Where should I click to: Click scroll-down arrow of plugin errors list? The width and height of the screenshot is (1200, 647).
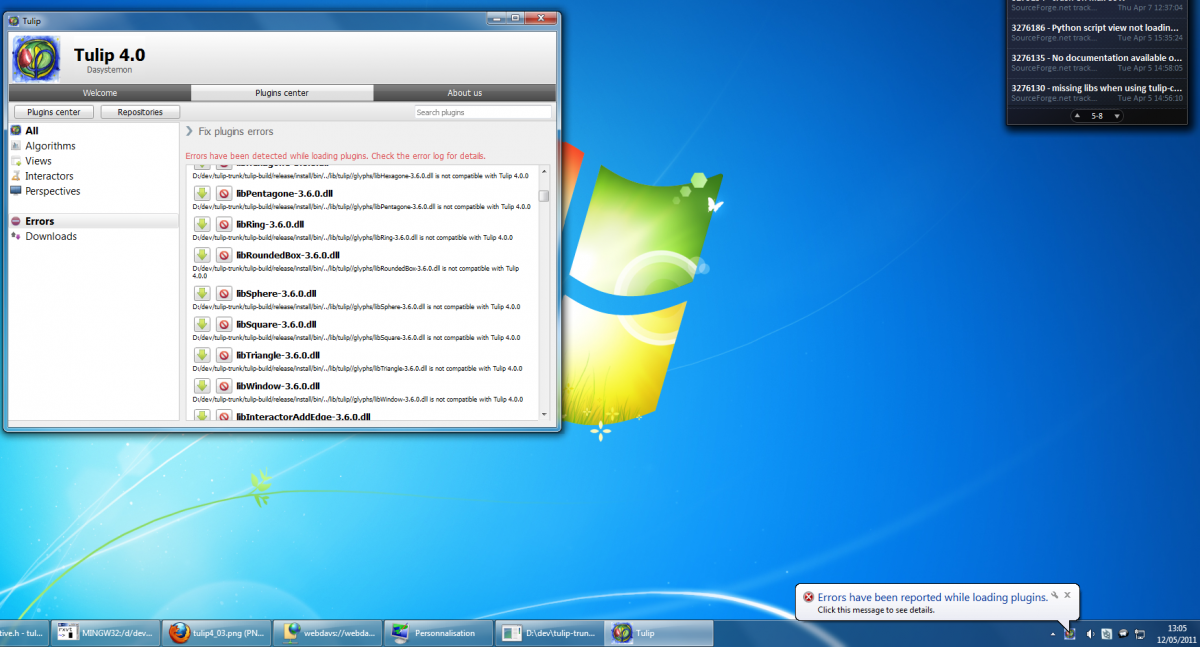click(x=544, y=414)
